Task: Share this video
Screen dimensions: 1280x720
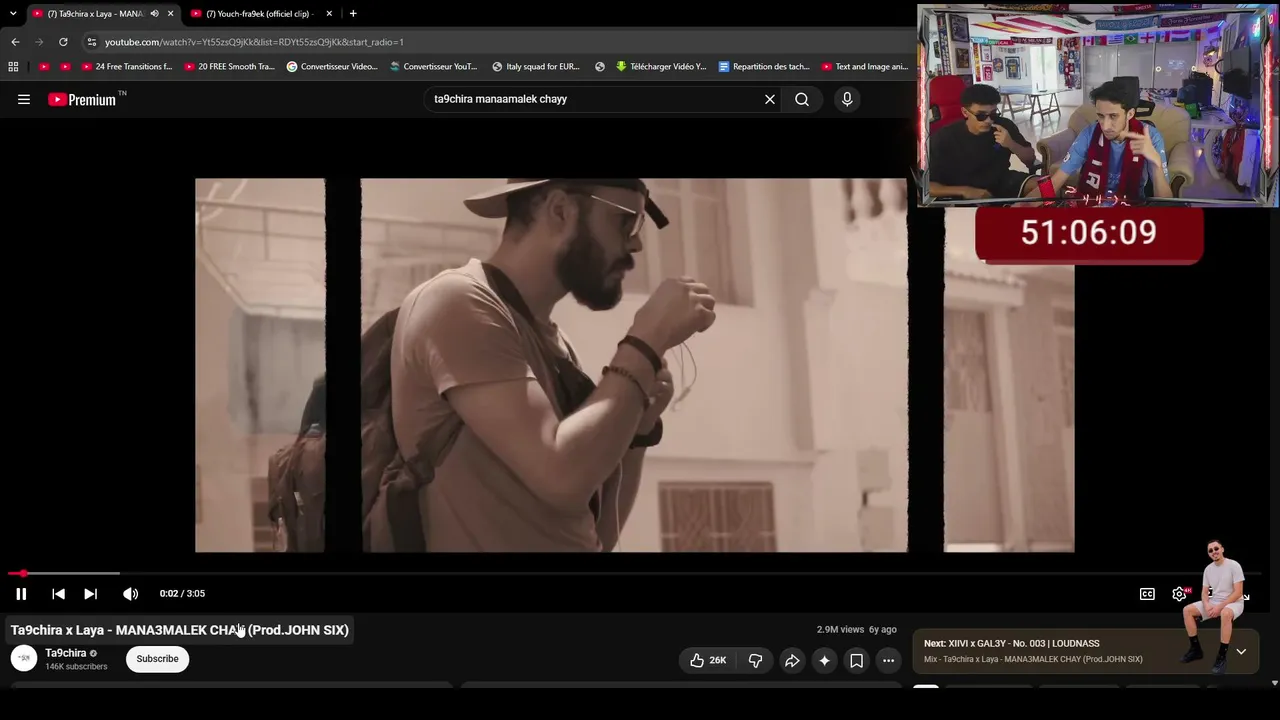Action: pos(791,660)
